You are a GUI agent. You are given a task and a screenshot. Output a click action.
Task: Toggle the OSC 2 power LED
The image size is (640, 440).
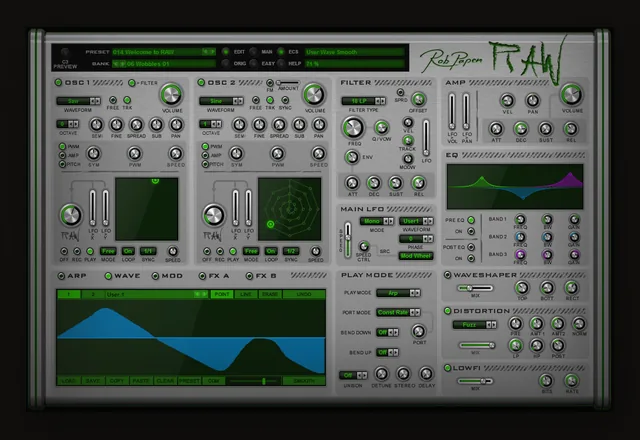click(201, 82)
